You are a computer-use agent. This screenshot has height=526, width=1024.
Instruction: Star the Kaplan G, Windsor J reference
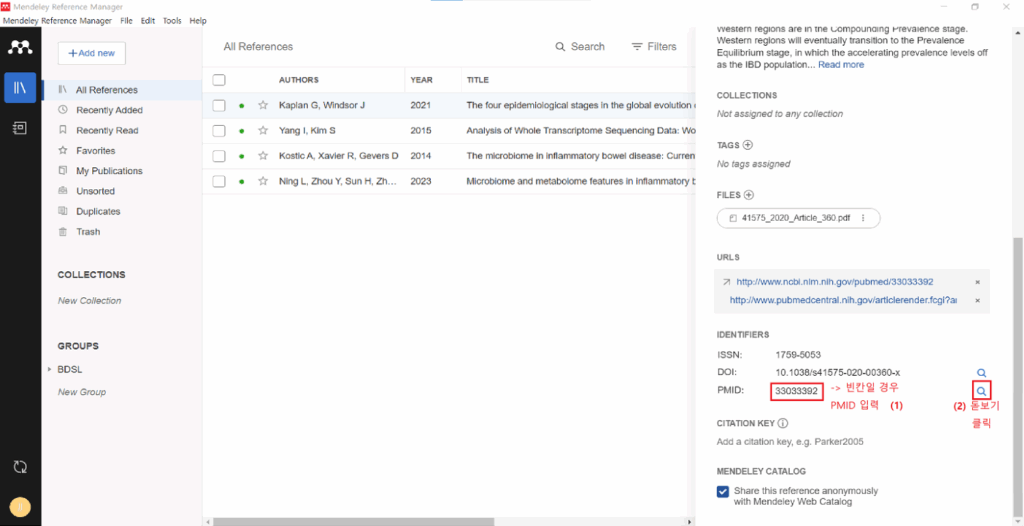pos(263,105)
